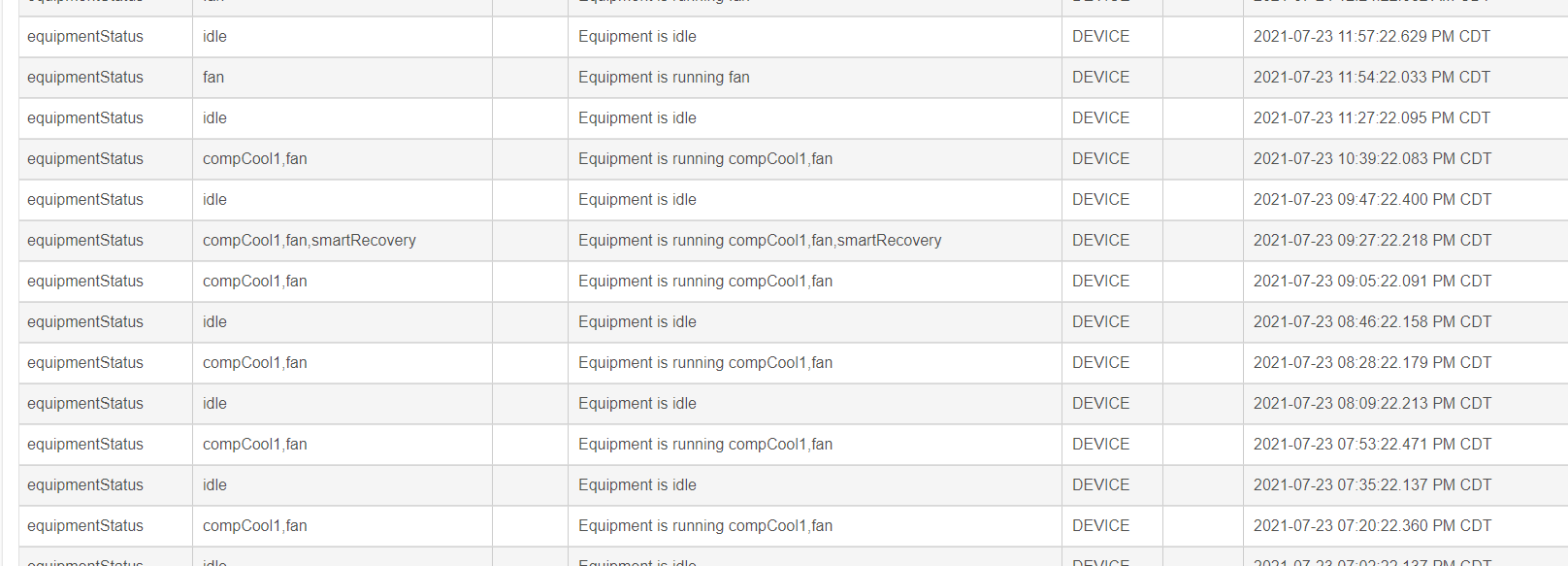Click the timestamp 2021-07-23 10:39:22.083 PM CDT
This screenshot has width=1568, height=566.
(1372, 159)
